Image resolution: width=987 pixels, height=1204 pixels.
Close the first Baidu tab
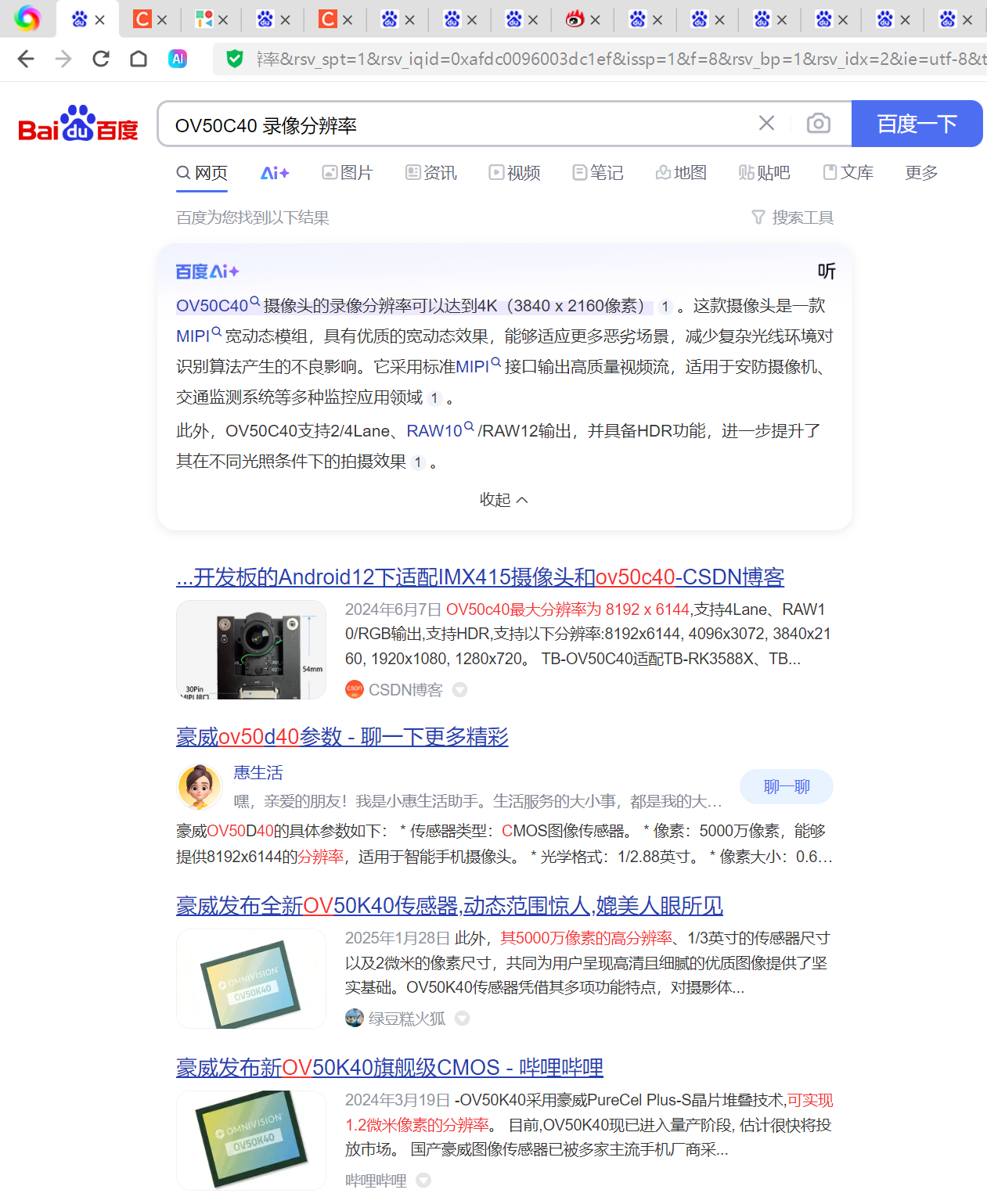[99, 20]
